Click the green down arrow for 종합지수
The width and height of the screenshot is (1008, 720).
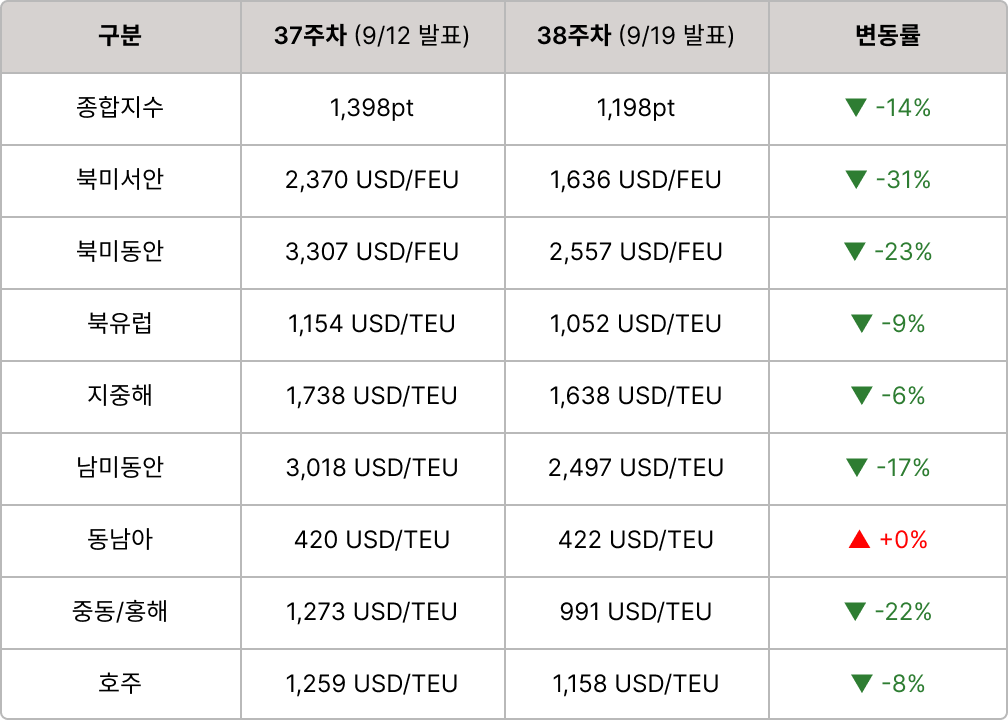855,108
